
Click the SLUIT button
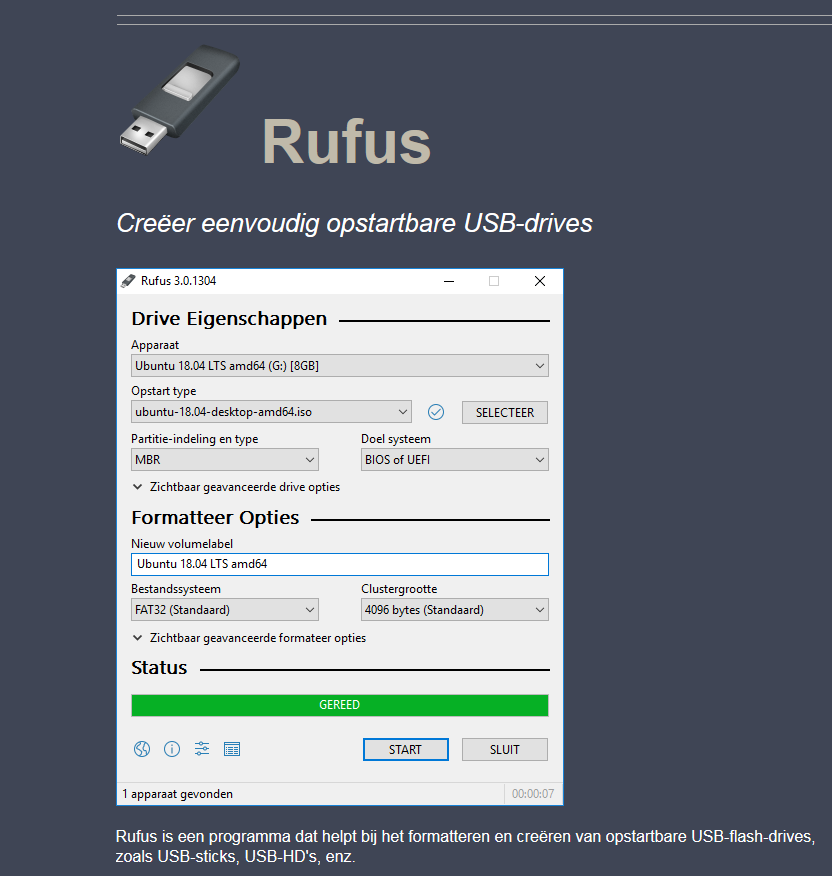click(x=505, y=749)
